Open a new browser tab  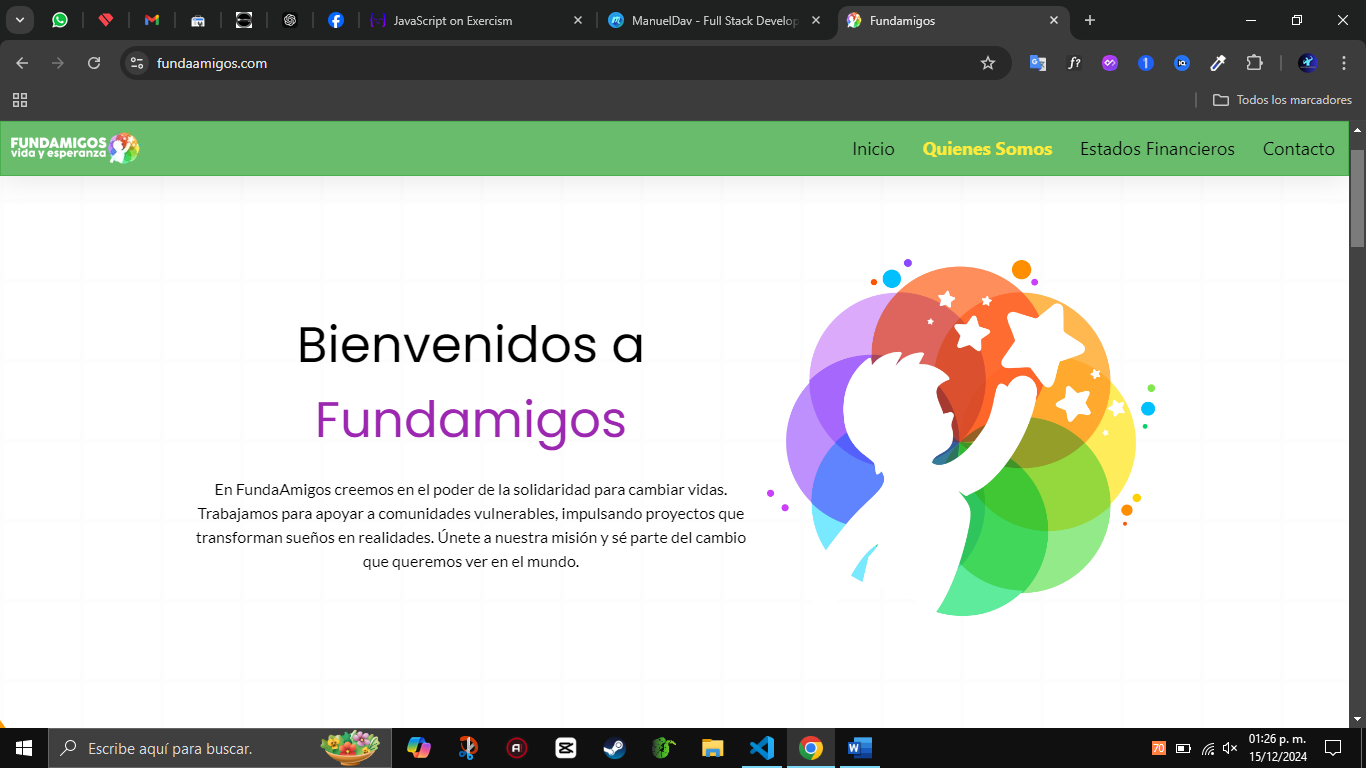pos(1090,20)
